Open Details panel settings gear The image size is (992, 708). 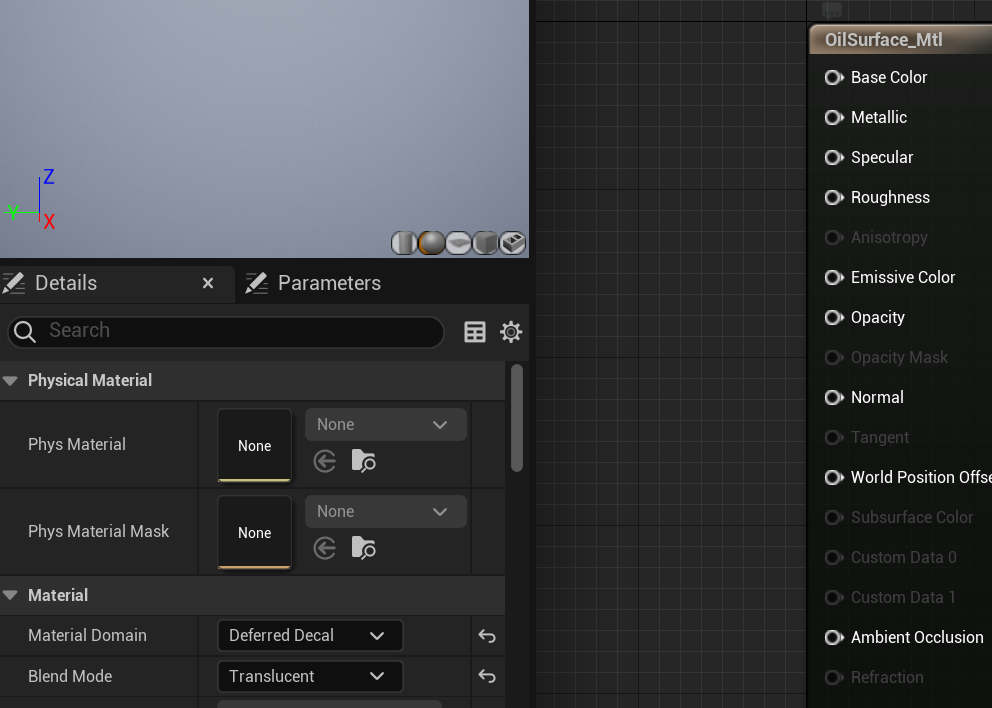click(511, 332)
